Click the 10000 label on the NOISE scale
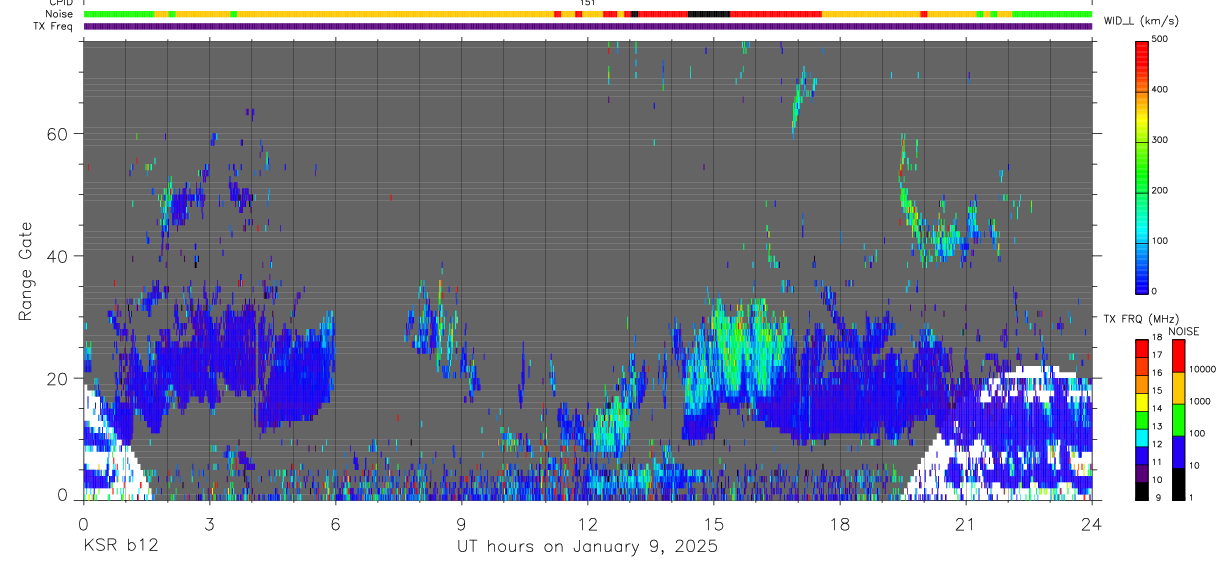 [1203, 369]
